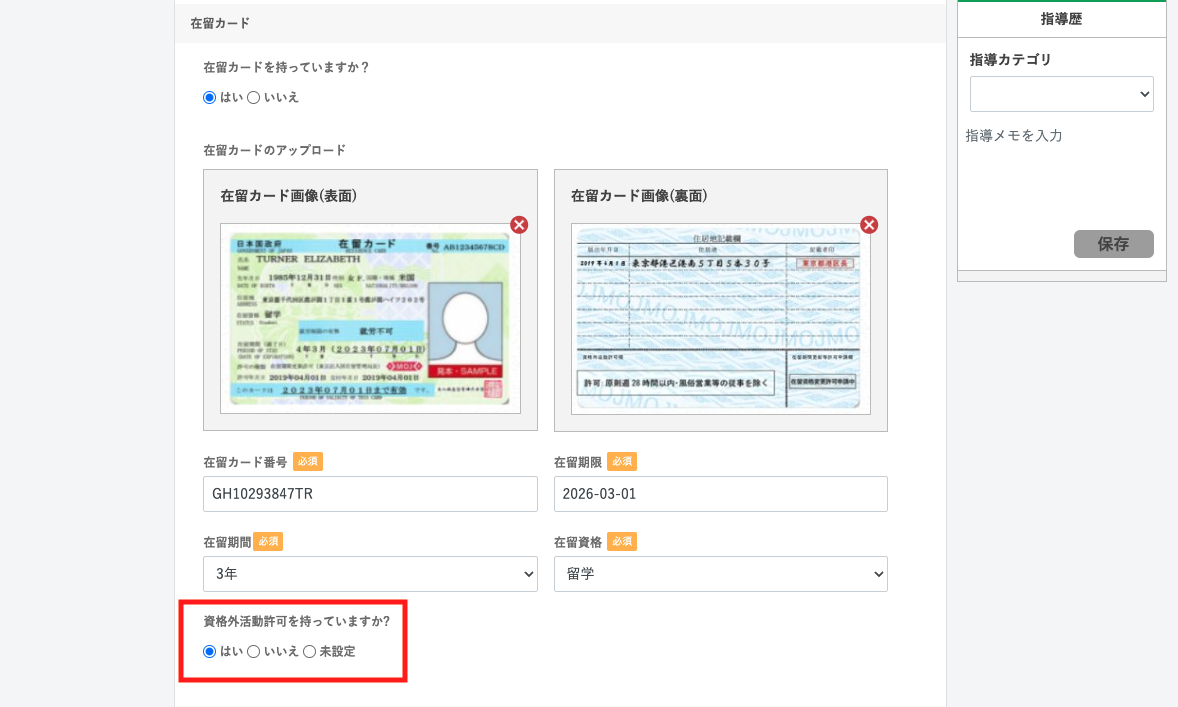This screenshot has height=707, width=1178.
Task: Click the 在留カード画像(表面) label
Action: pyautogui.click(x=288, y=196)
